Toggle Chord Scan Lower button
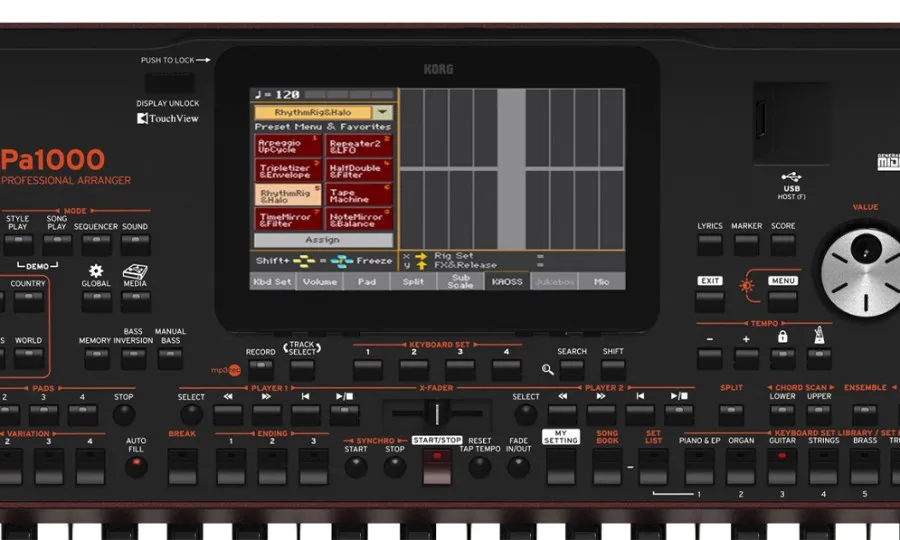The image size is (900, 540). pyautogui.click(x=782, y=414)
